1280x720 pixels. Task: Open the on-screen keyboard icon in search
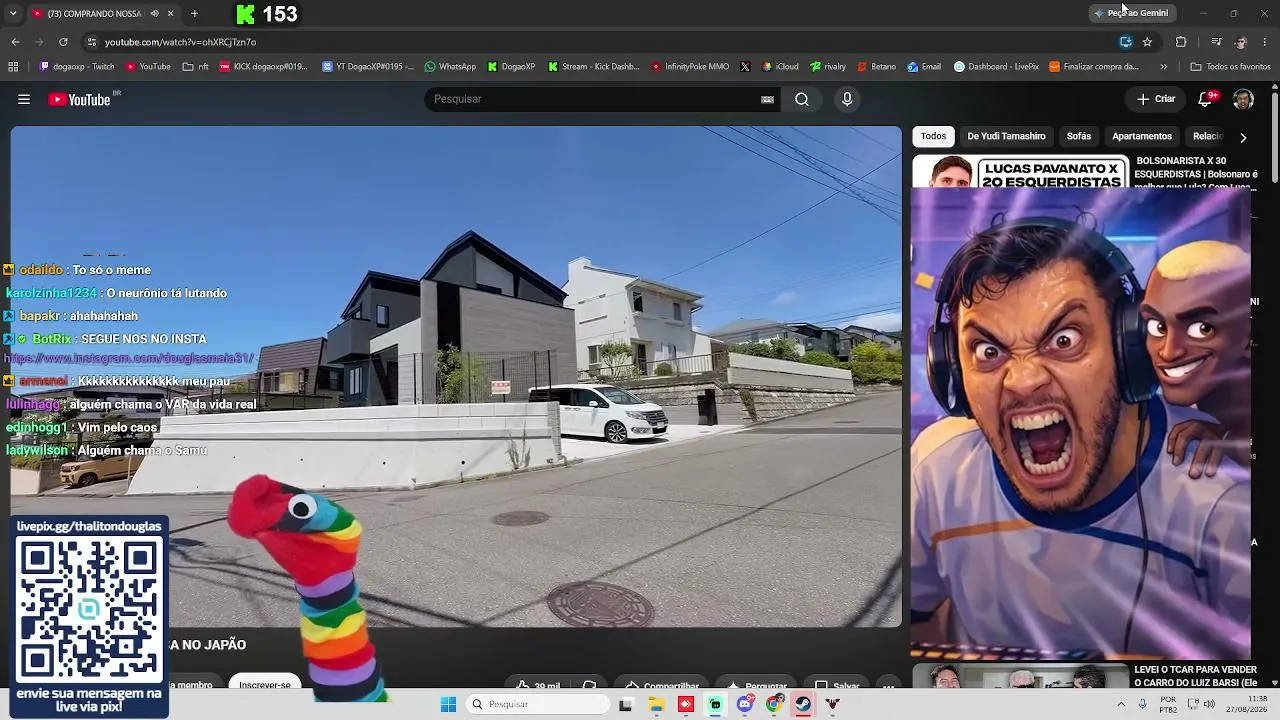[x=767, y=99]
